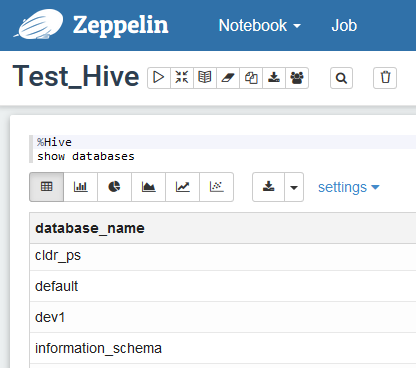Open search in code using magnifier icon
416x368 pixels.
(x=341, y=78)
